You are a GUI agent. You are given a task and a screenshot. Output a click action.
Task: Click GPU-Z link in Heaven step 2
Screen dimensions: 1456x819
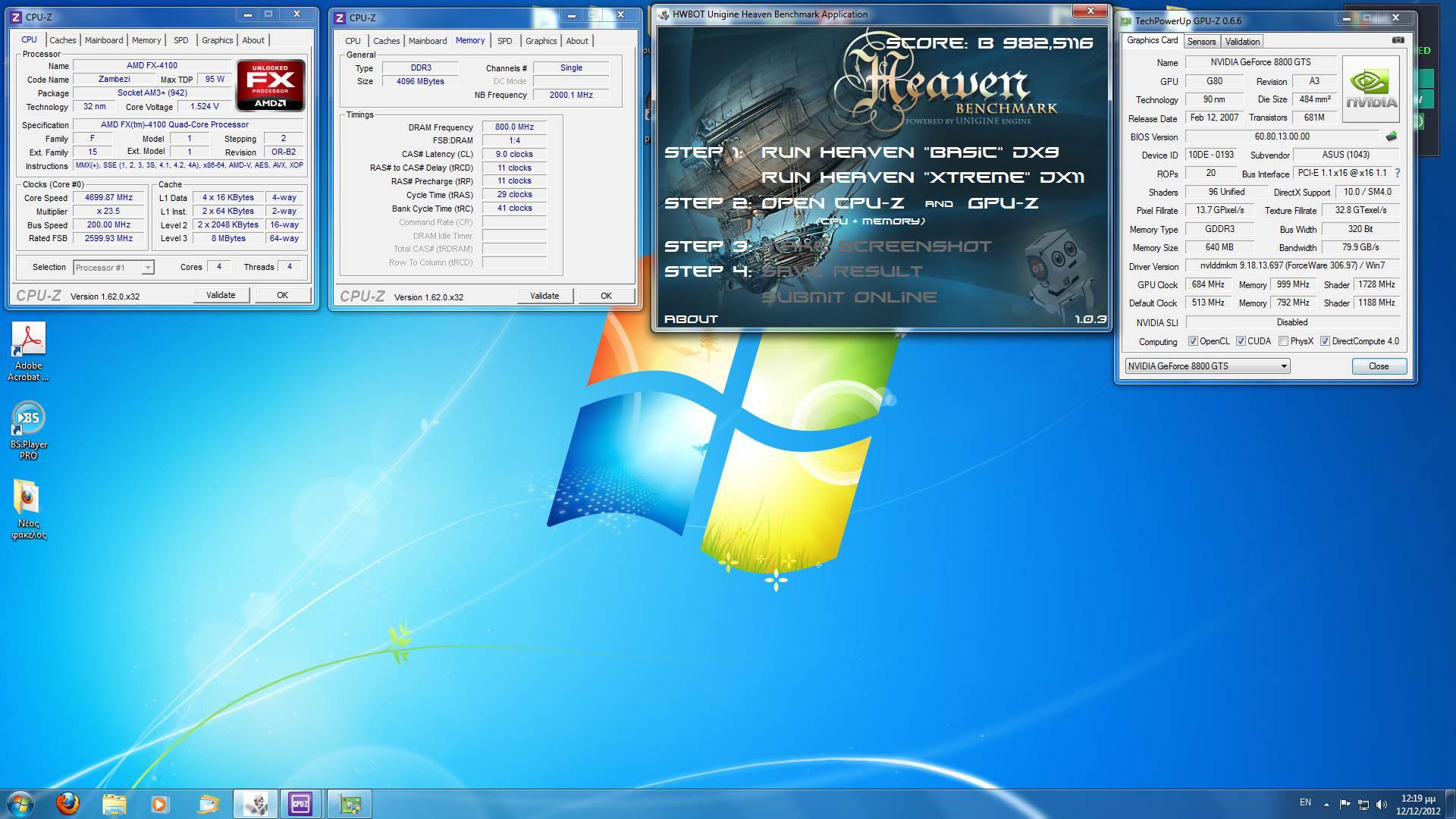click(x=1003, y=203)
